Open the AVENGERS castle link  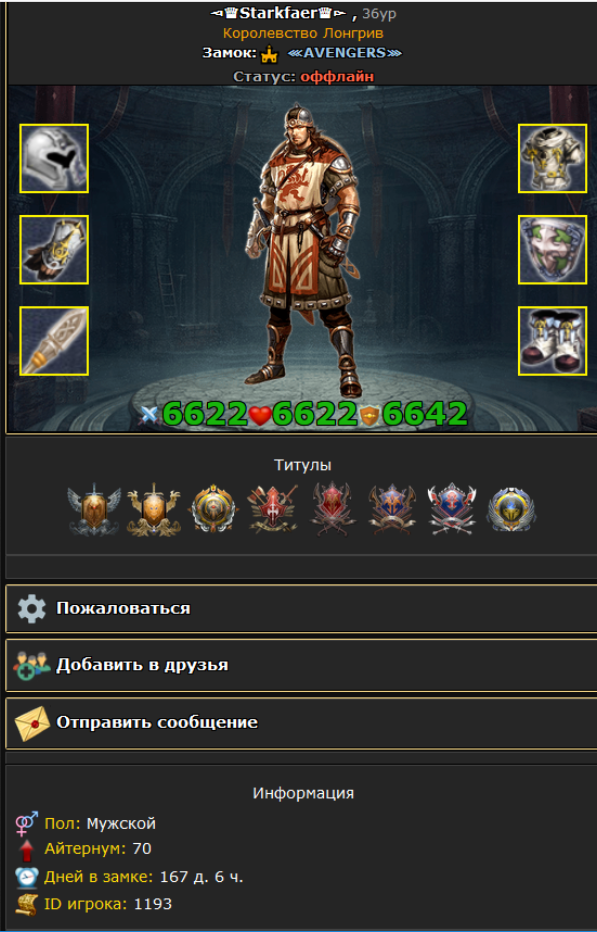(345, 53)
